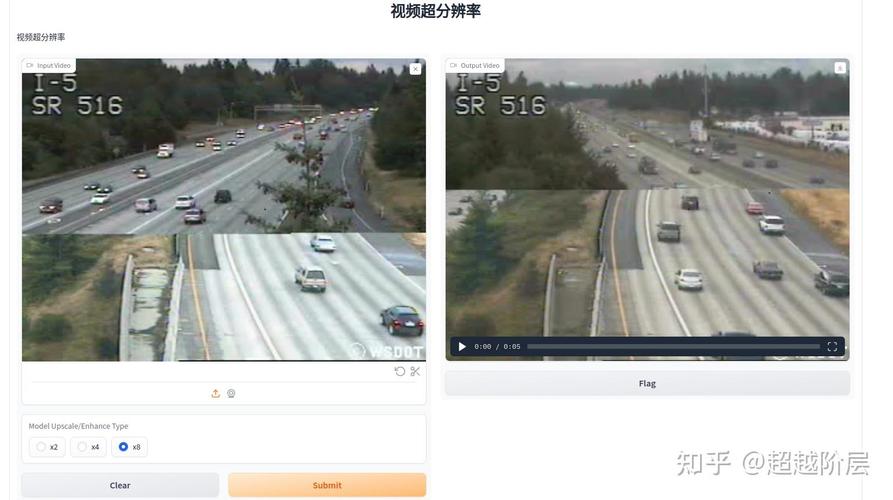The width and height of the screenshot is (893, 500).
Task: Select the x4 upscale option
Action: coord(88,447)
